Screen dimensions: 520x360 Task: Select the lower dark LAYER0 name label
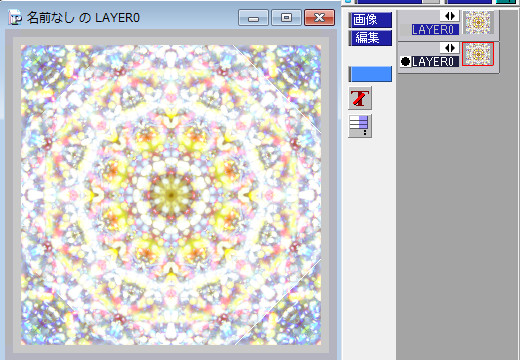point(435,61)
